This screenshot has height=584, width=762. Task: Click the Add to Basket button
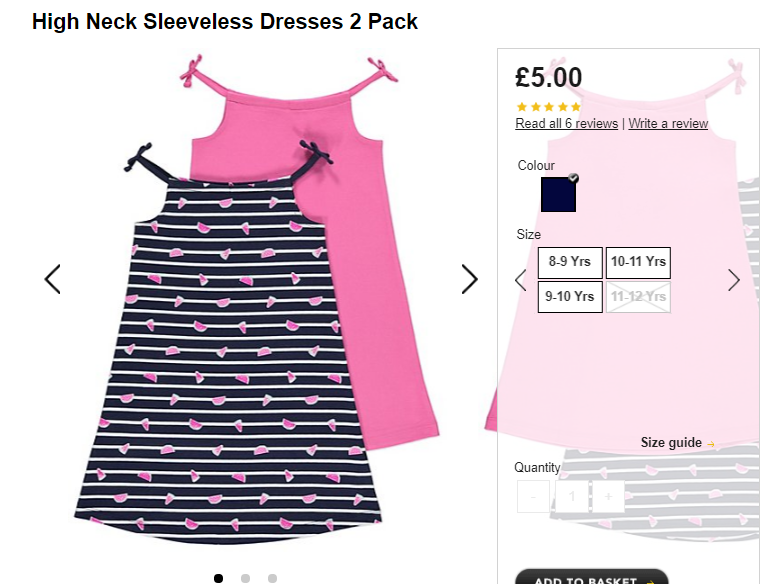(x=591, y=577)
